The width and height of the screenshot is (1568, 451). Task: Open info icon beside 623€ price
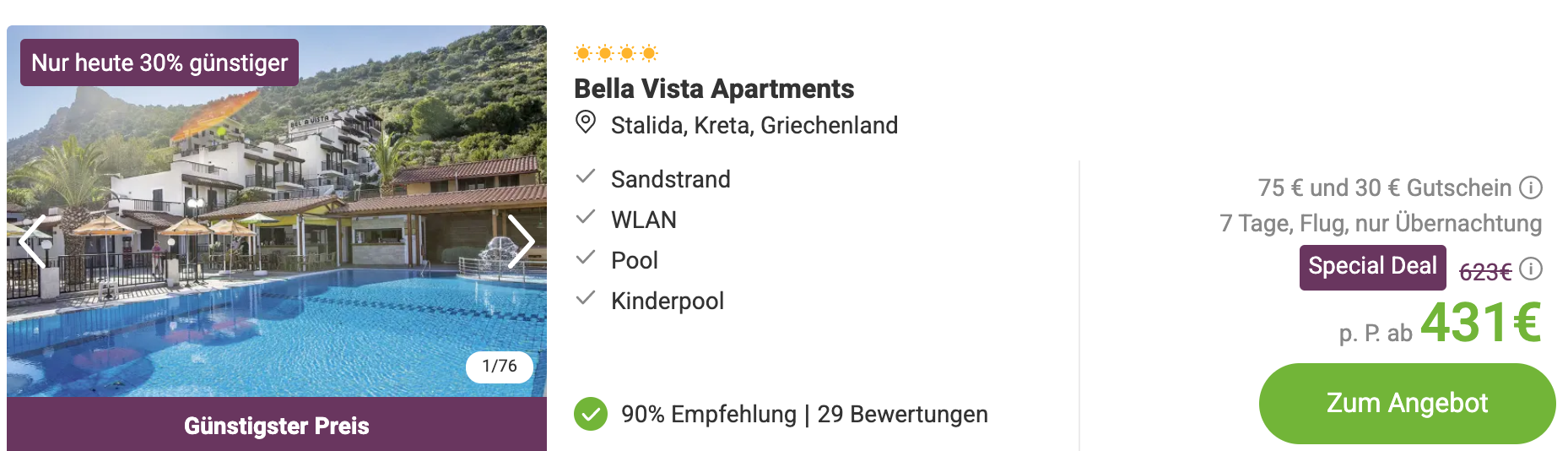pos(1530,269)
